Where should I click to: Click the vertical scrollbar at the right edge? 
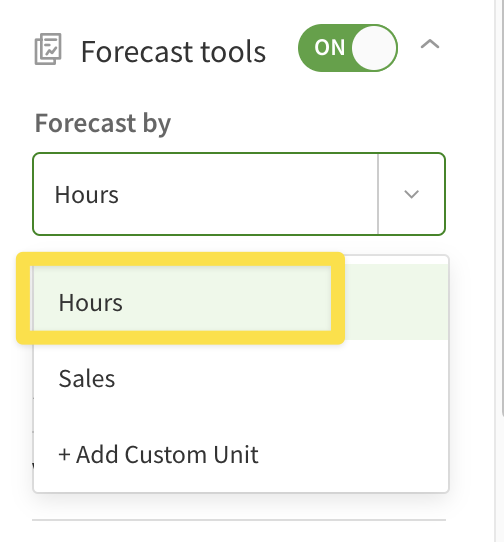[503, 207]
